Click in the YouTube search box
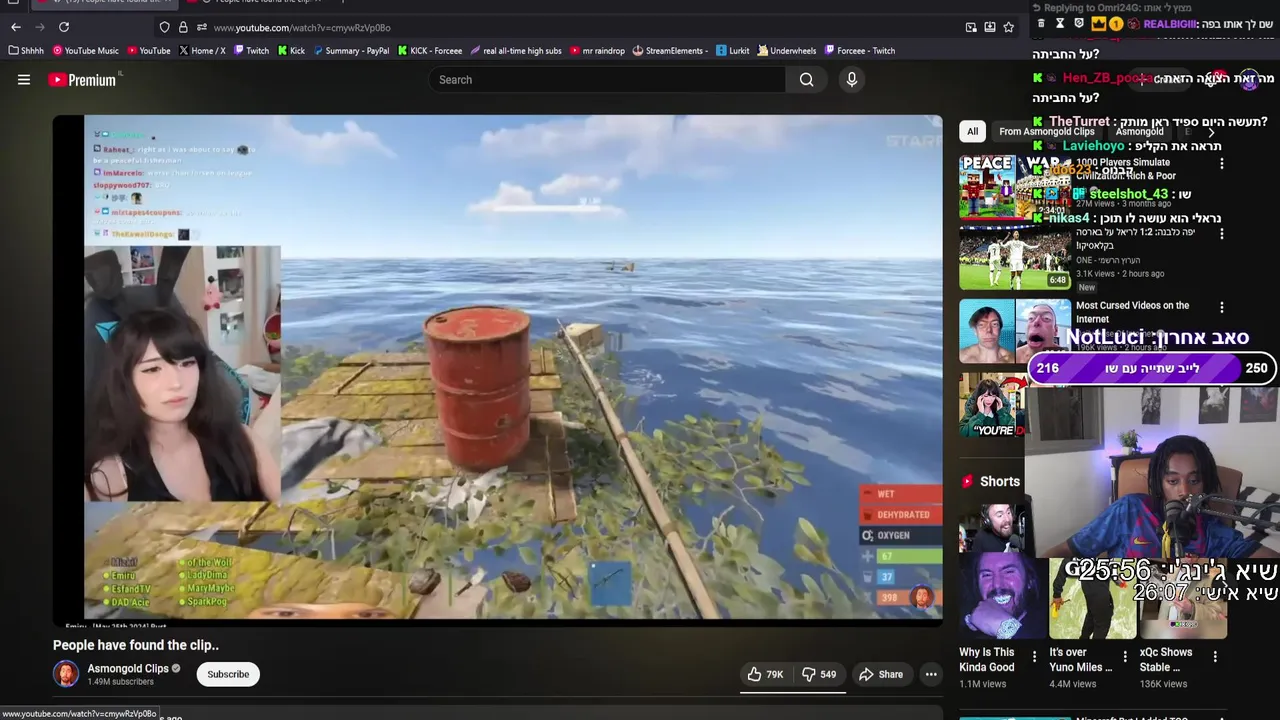Screen dimensions: 1280x720 coord(606,80)
